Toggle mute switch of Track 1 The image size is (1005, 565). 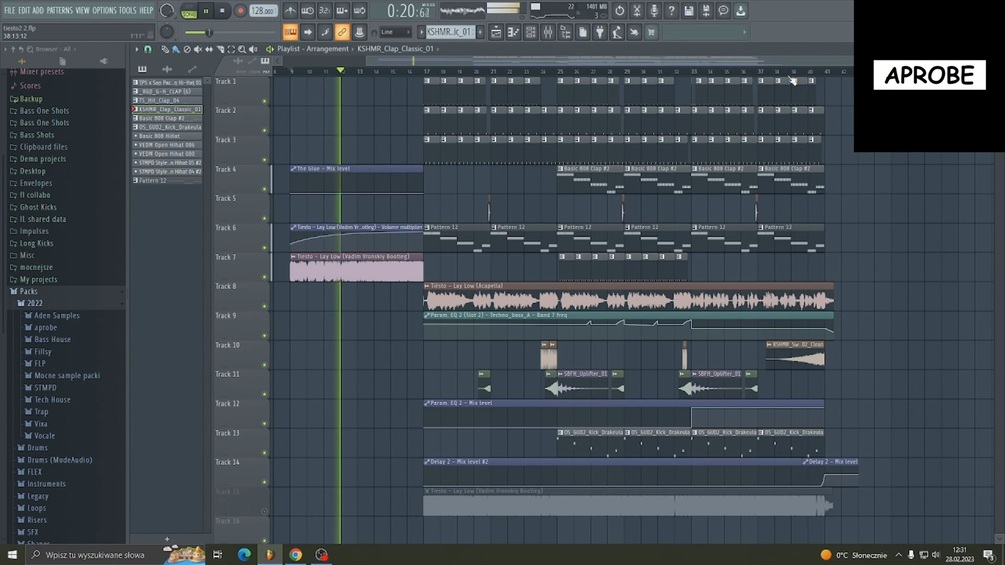click(265, 101)
